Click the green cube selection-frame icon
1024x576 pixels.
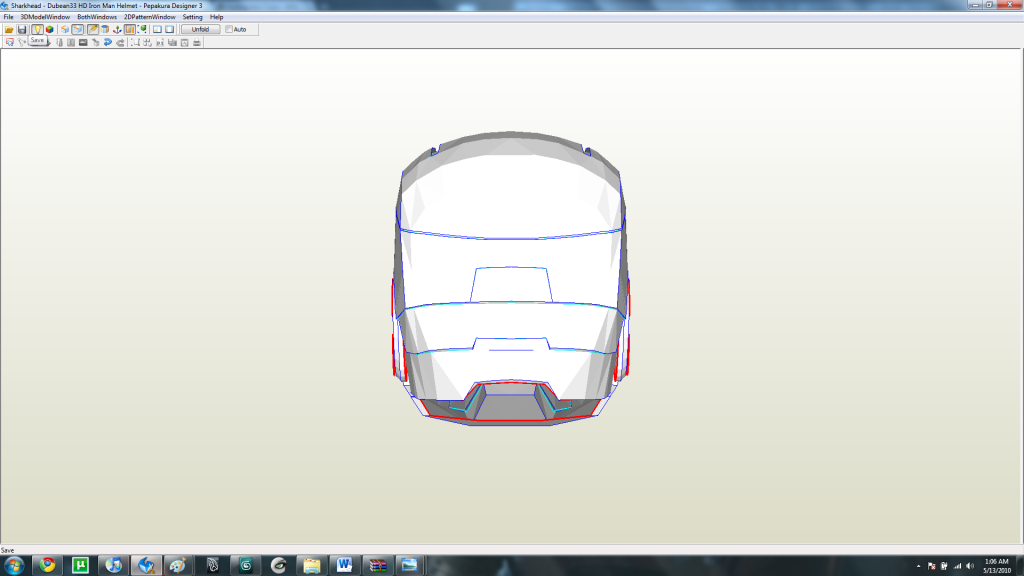pos(142,29)
